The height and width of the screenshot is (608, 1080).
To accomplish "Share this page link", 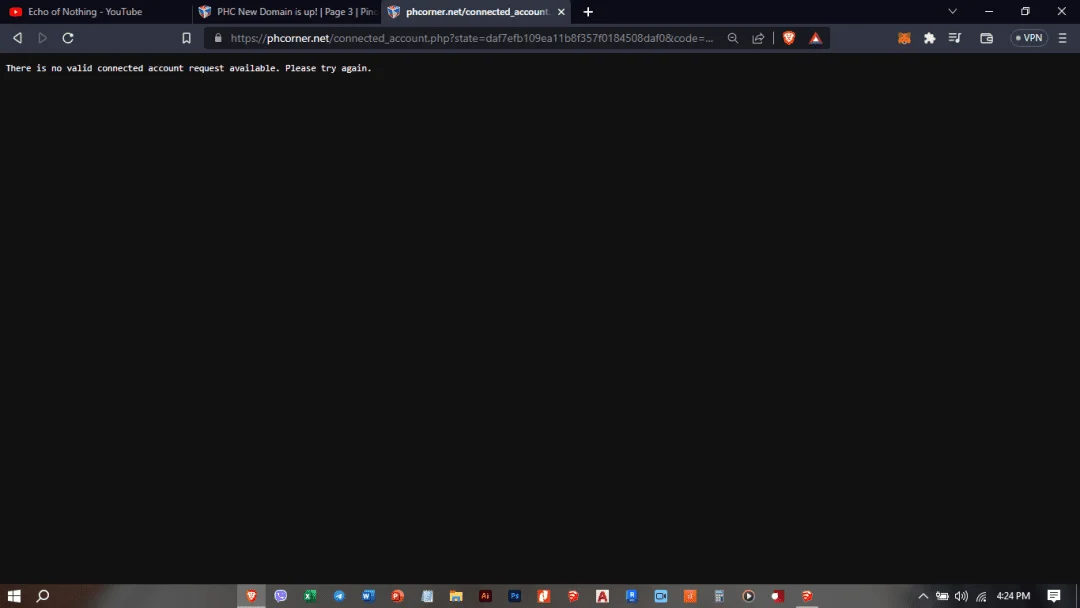I will click(x=758, y=39).
